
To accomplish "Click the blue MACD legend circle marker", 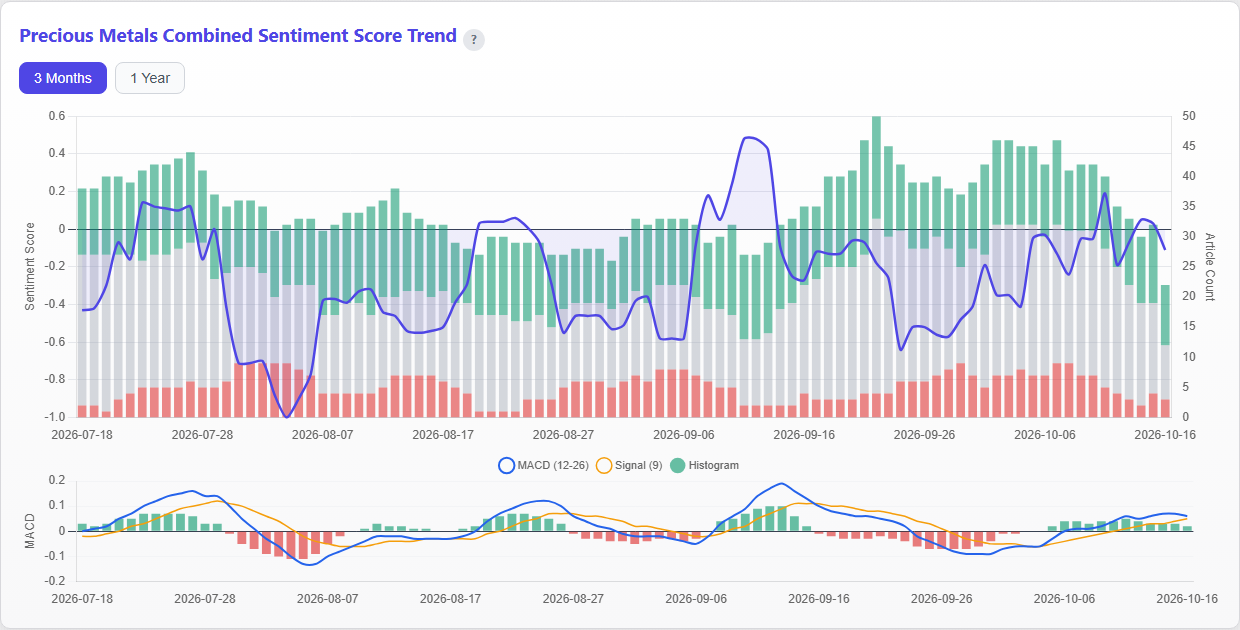I will [505, 465].
